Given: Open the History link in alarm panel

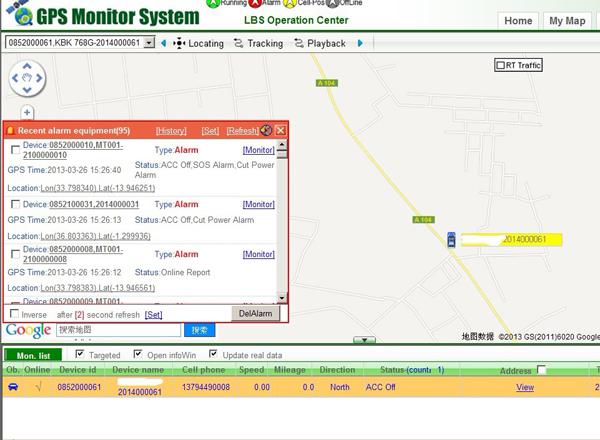Looking at the screenshot, I should click(x=171, y=131).
